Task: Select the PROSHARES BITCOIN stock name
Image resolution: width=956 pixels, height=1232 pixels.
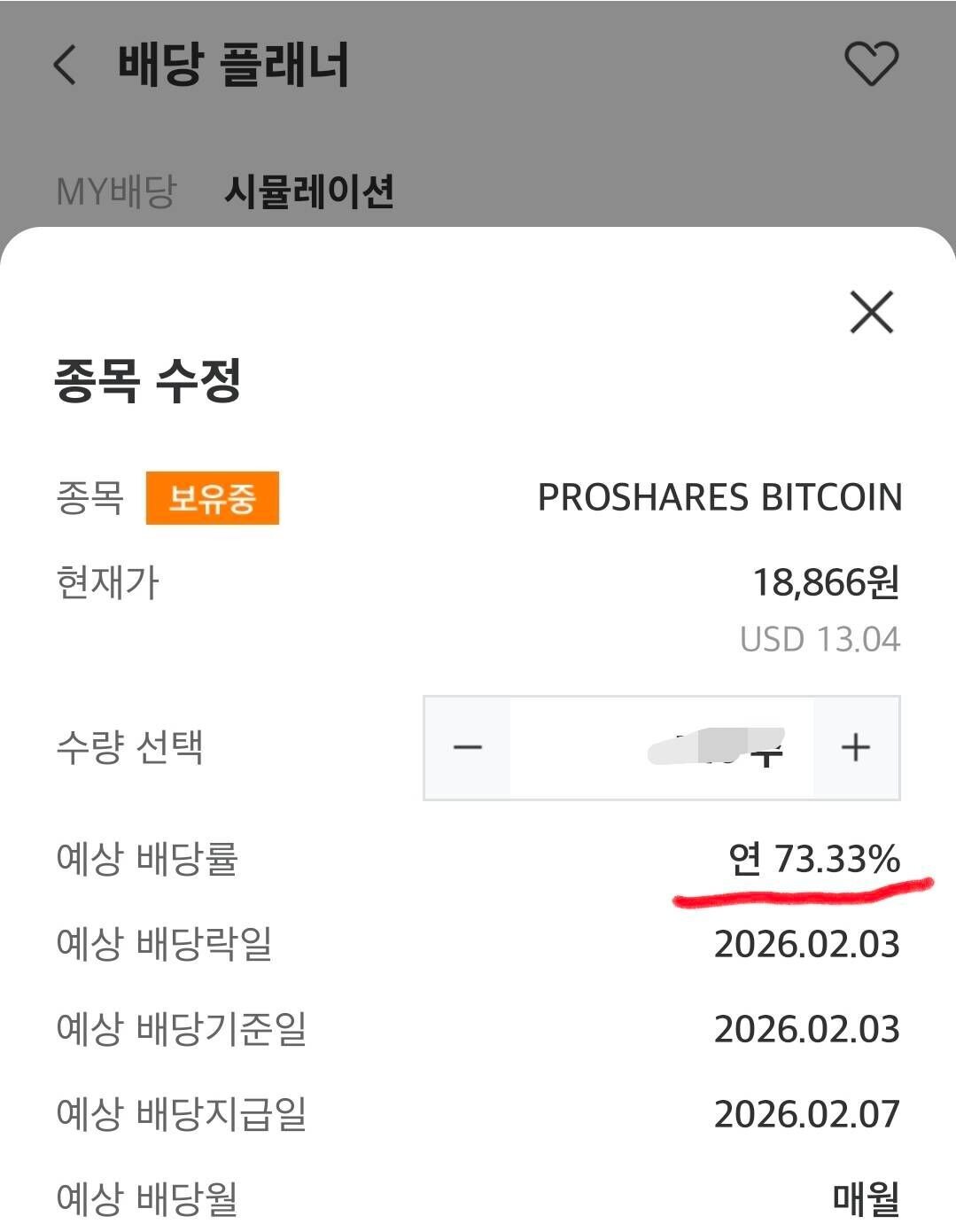Action: coord(718,497)
